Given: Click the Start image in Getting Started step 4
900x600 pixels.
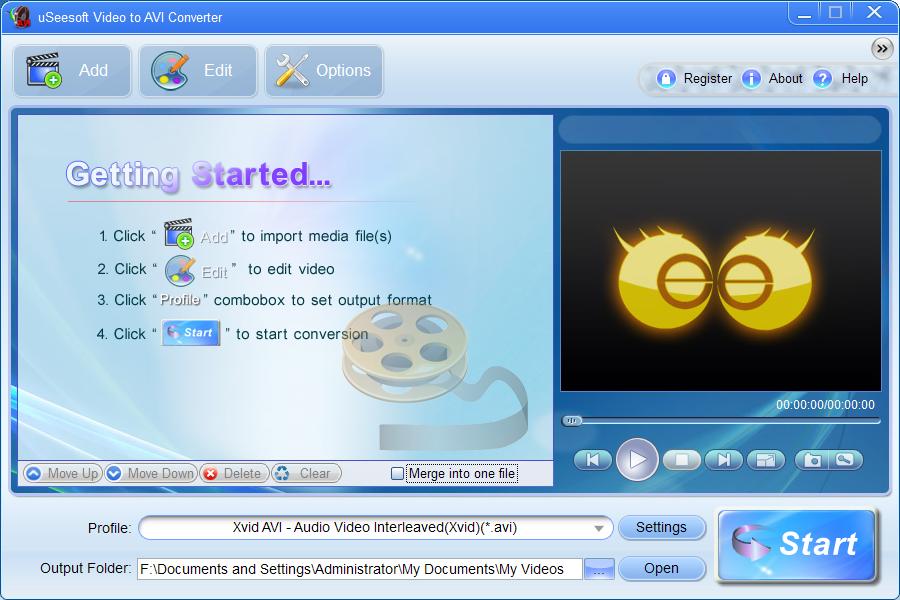Looking at the screenshot, I should point(191,333).
